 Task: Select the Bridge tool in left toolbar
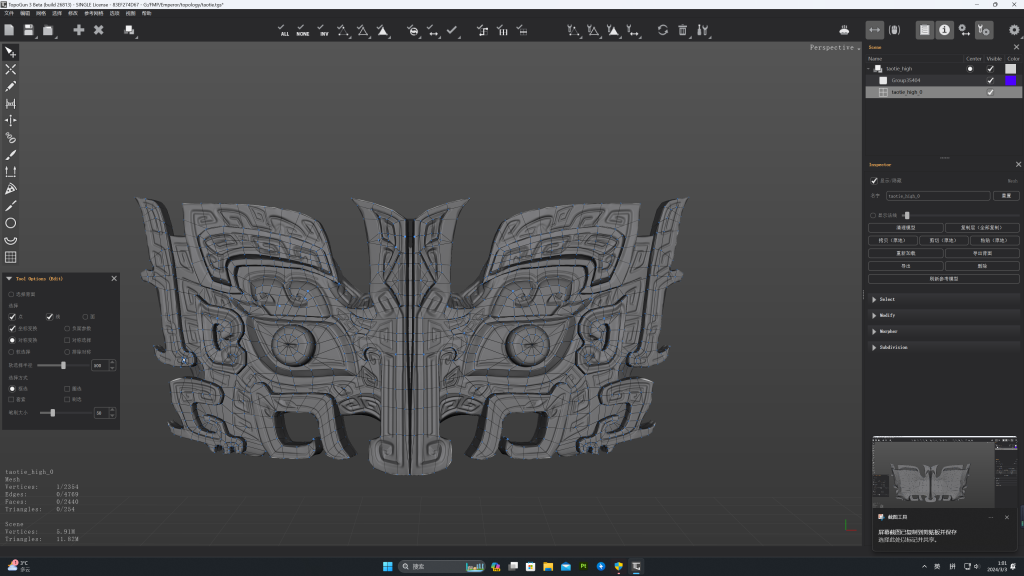[10, 103]
